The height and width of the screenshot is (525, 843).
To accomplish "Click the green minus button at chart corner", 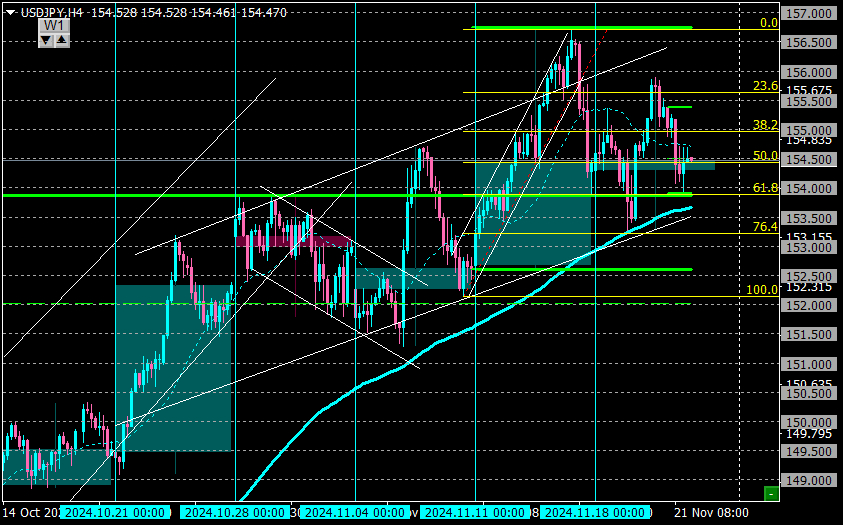I will (x=771, y=493).
